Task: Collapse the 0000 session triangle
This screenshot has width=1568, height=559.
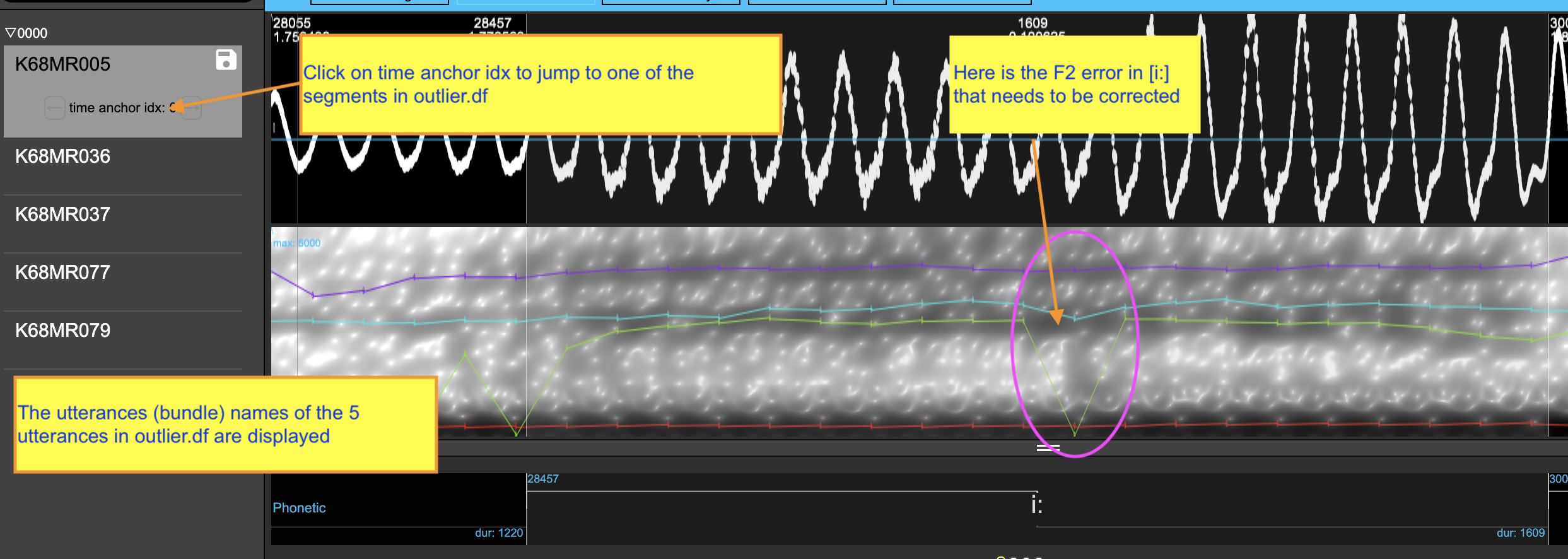Action: point(10,33)
